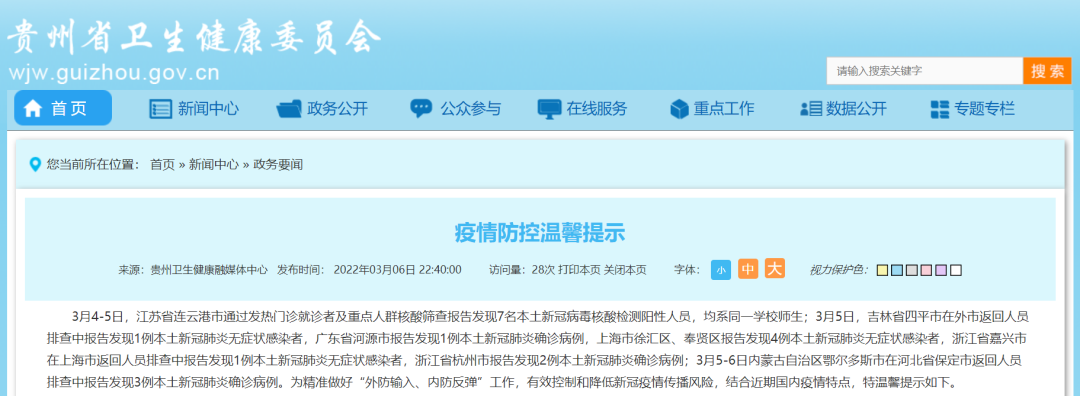
Task: Click the article title 疫情防控温馨提示
Action: pyautogui.click(x=540, y=233)
